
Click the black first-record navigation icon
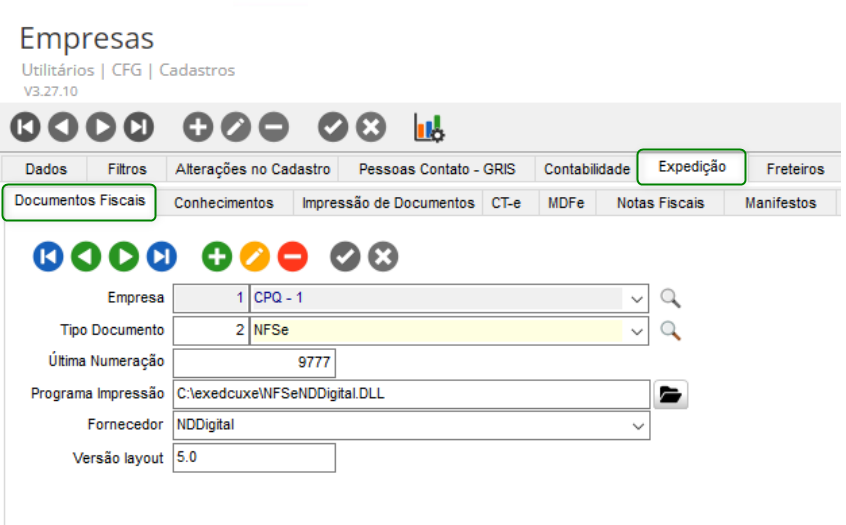[x=26, y=127]
